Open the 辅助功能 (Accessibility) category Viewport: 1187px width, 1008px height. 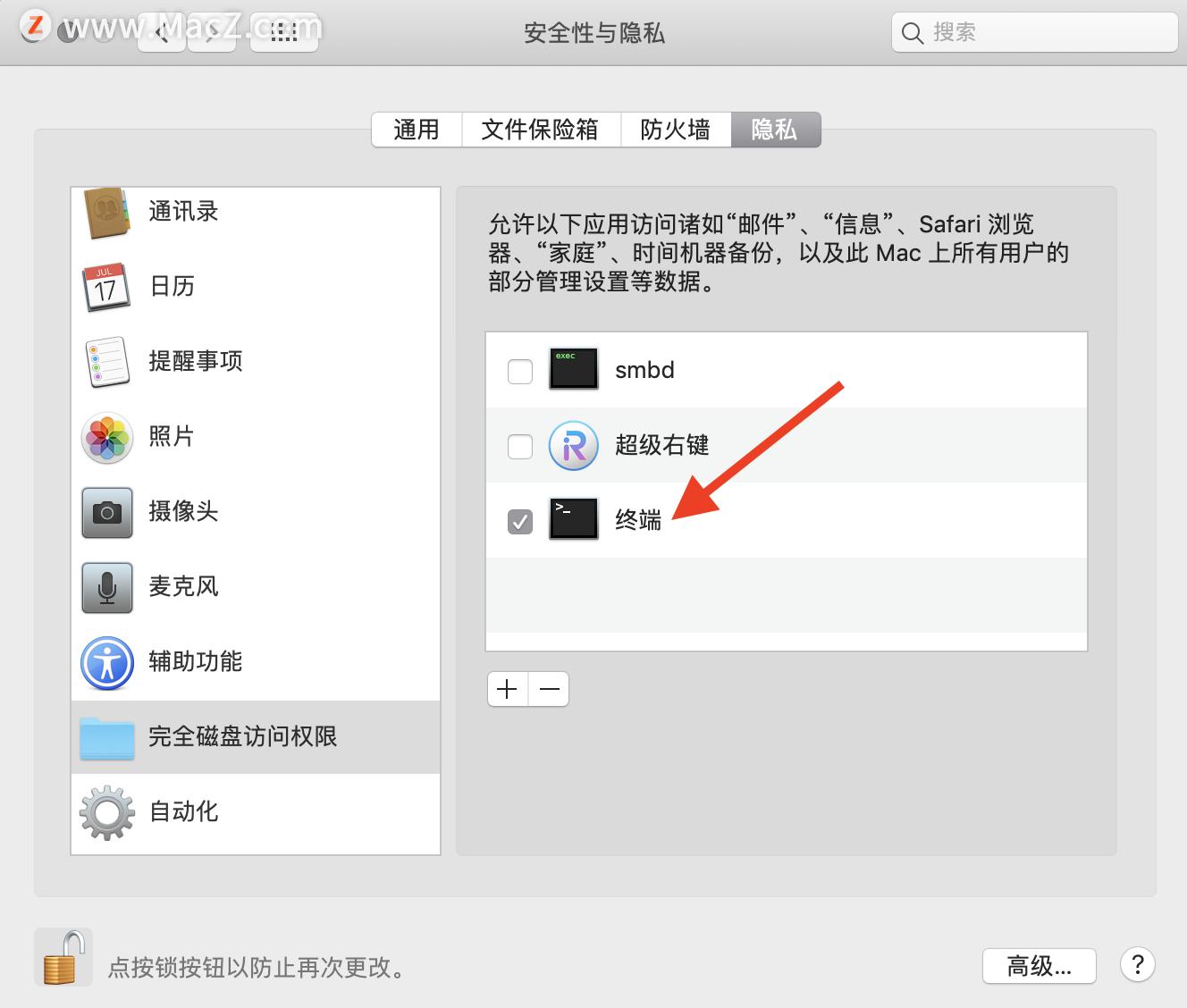pyautogui.click(x=106, y=662)
